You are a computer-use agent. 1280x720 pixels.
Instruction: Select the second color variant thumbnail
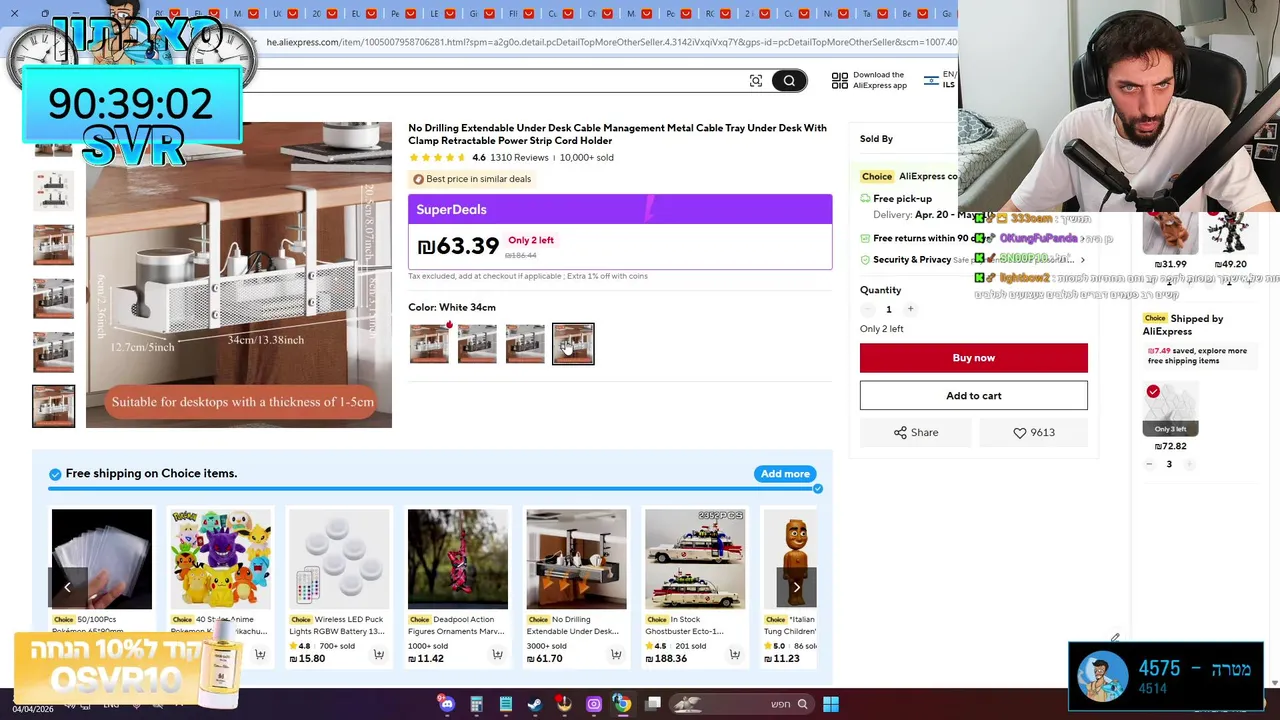pos(477,343)
